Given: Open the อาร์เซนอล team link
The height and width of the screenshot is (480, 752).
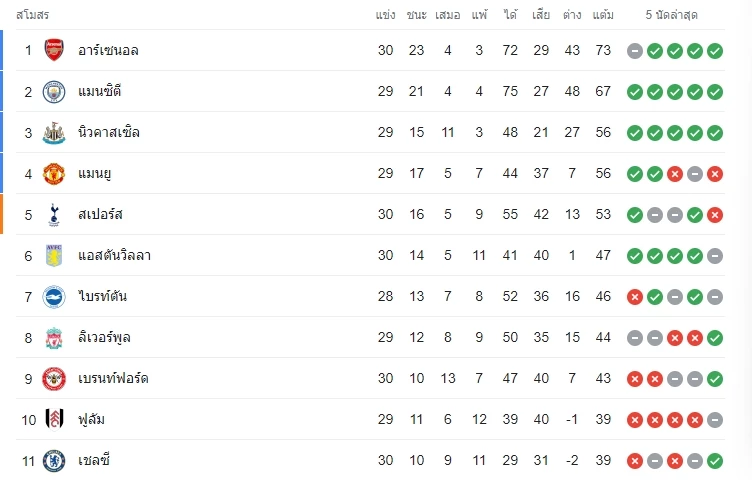Looking at the screenshot, I should tap(108, 50).
